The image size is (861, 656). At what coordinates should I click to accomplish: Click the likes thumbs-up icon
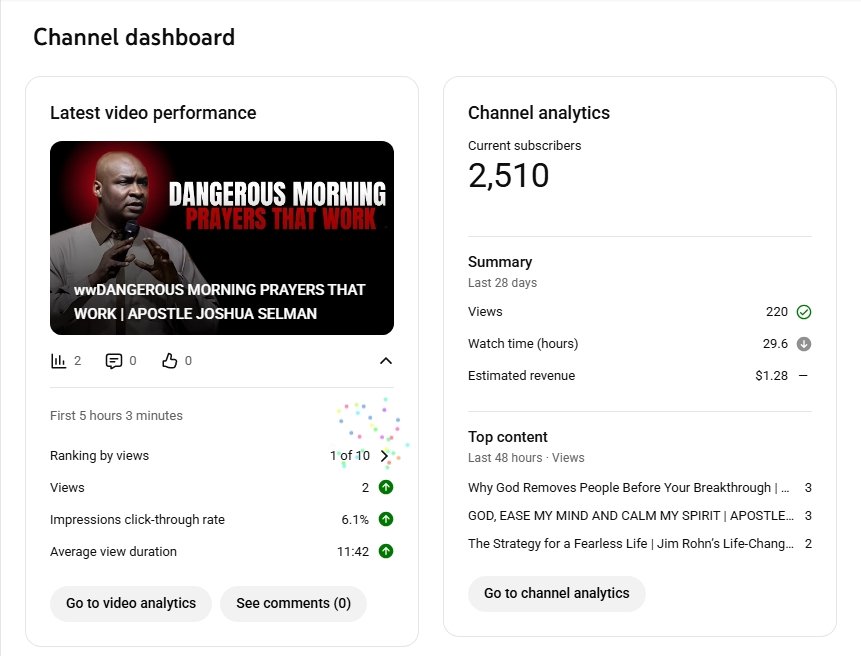click(x=169, y=360)
